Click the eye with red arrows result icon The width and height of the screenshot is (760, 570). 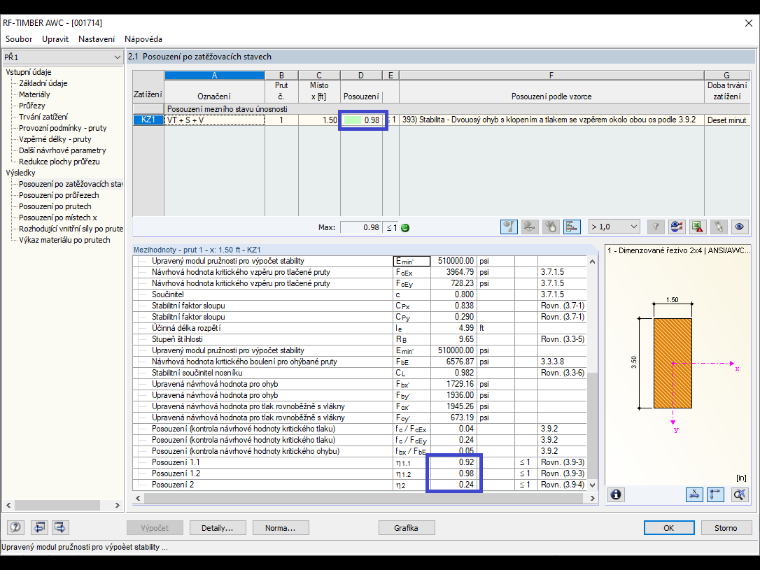click(x=676, y=227)
